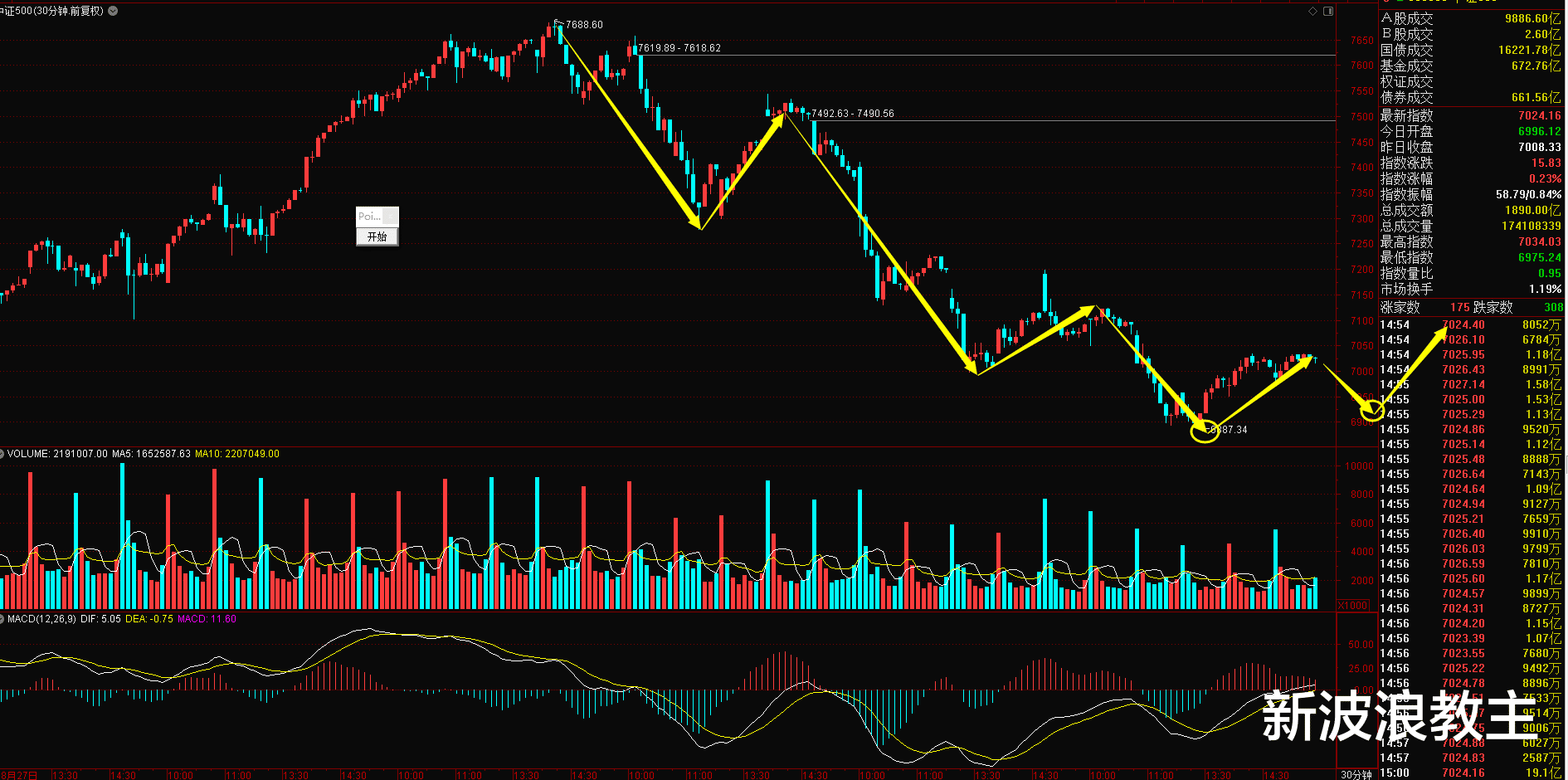This screenshot has height=780, width=1568.
Task: Click the 涨家数 label
Action: coord(1400,307)
